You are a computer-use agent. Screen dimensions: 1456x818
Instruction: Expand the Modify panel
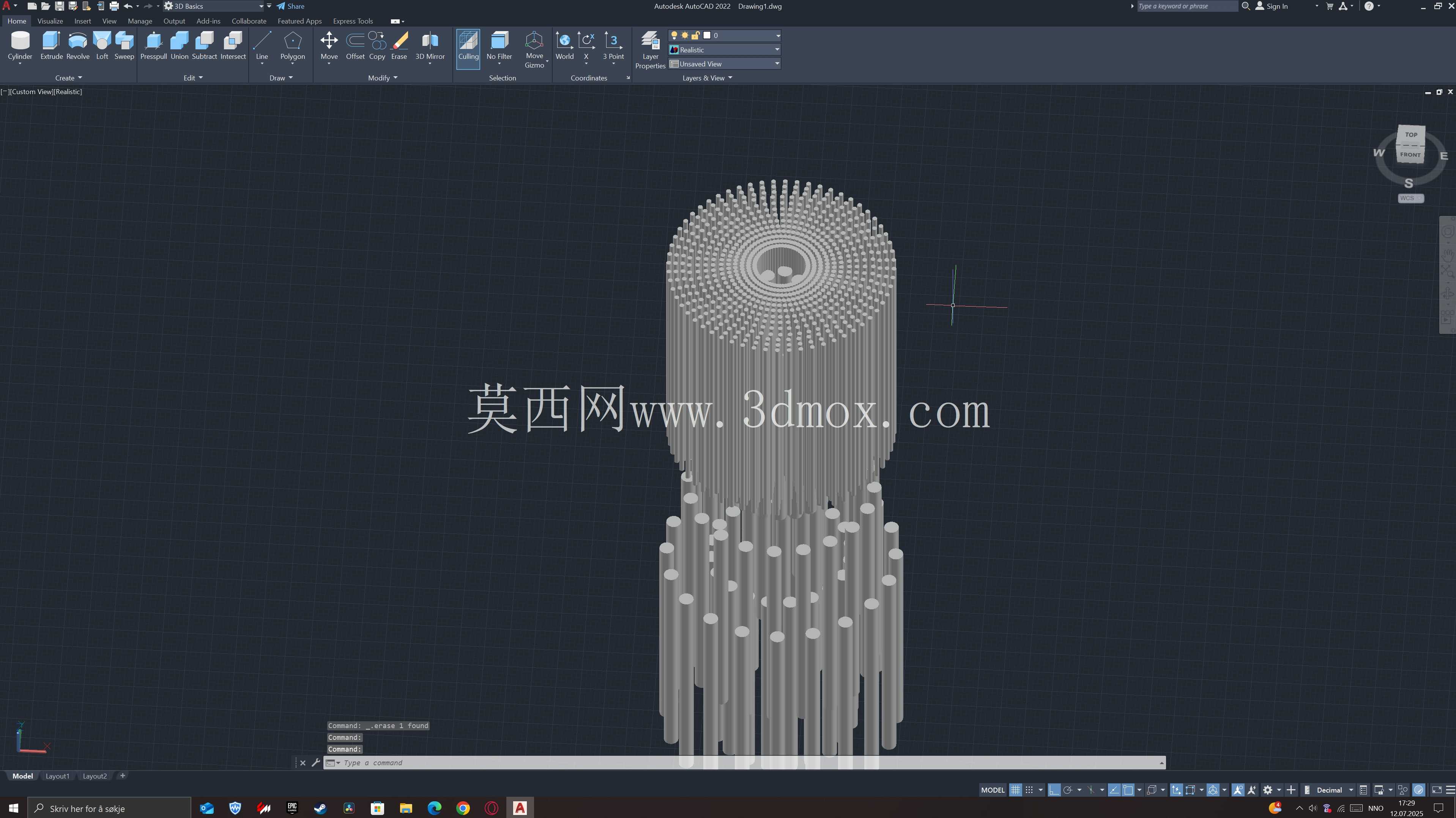point(383,78)
